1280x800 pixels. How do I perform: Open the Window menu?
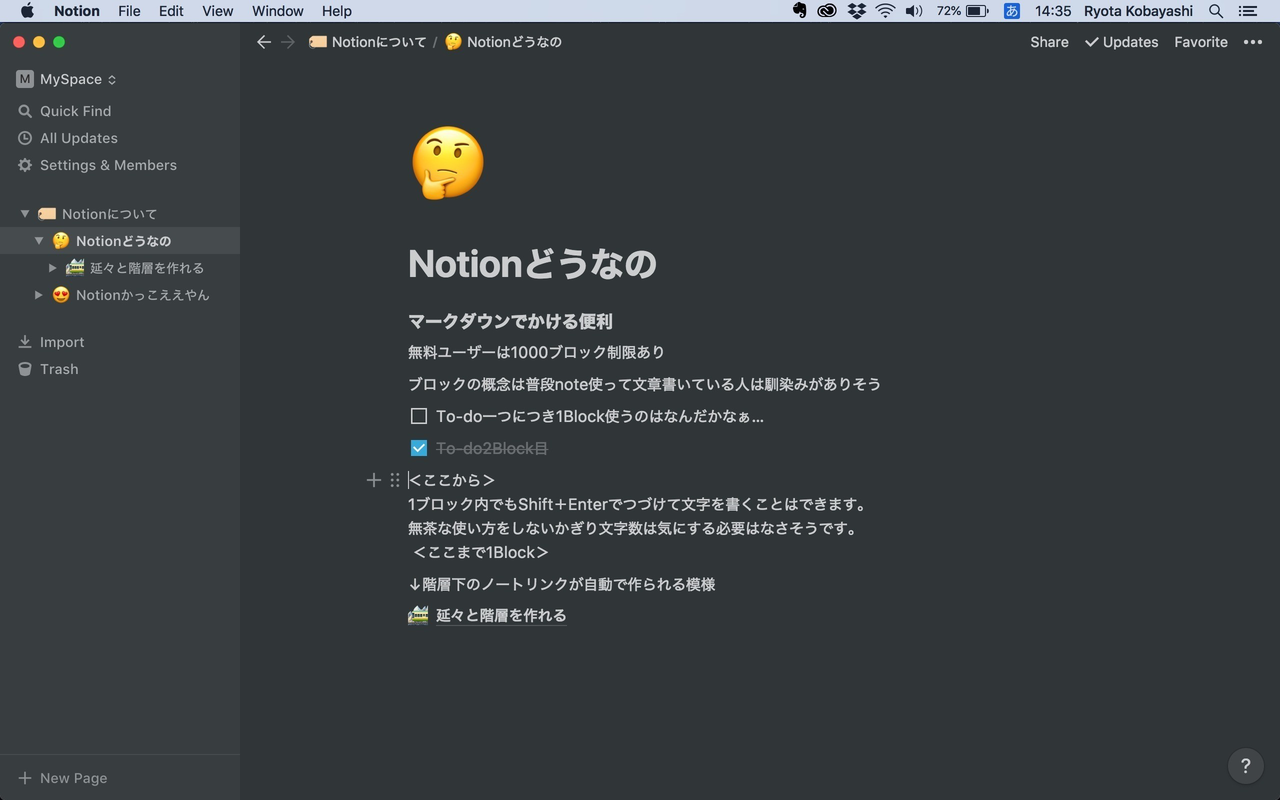[278, 11]
